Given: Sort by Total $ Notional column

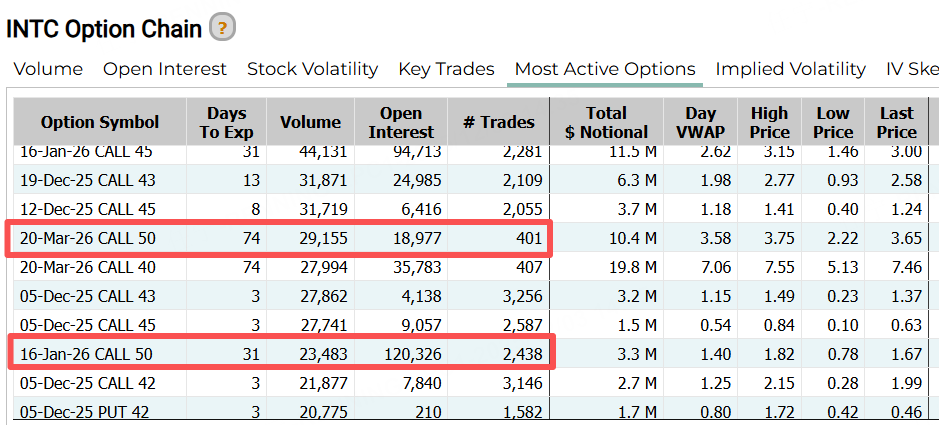Looking at the screenshot, I should coord(606,122).
